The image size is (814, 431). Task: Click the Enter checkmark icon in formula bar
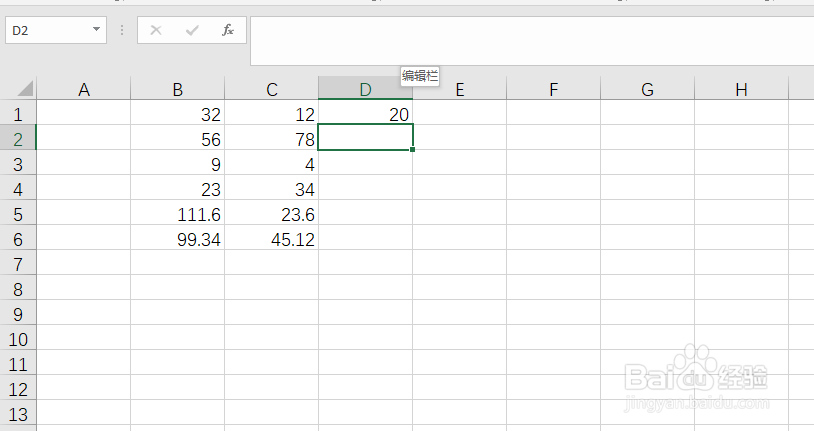[192, 31]
